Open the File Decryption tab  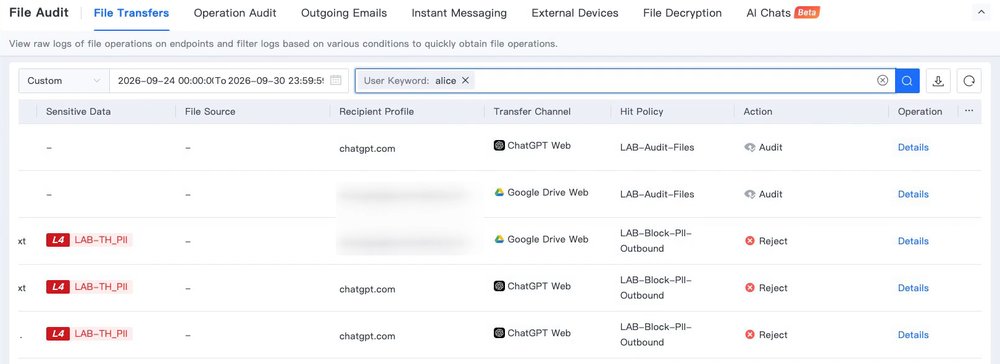(682, 13)
